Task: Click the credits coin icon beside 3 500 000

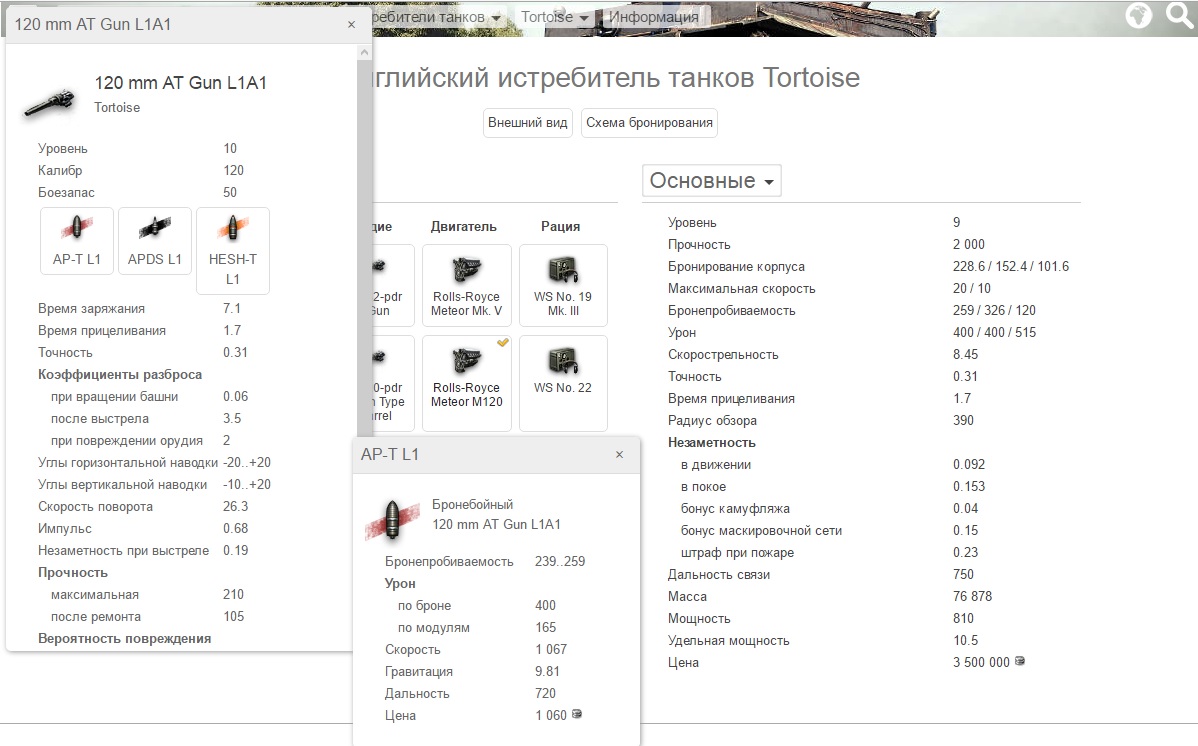Action: pyautogui.click(x=1019, y=661)
